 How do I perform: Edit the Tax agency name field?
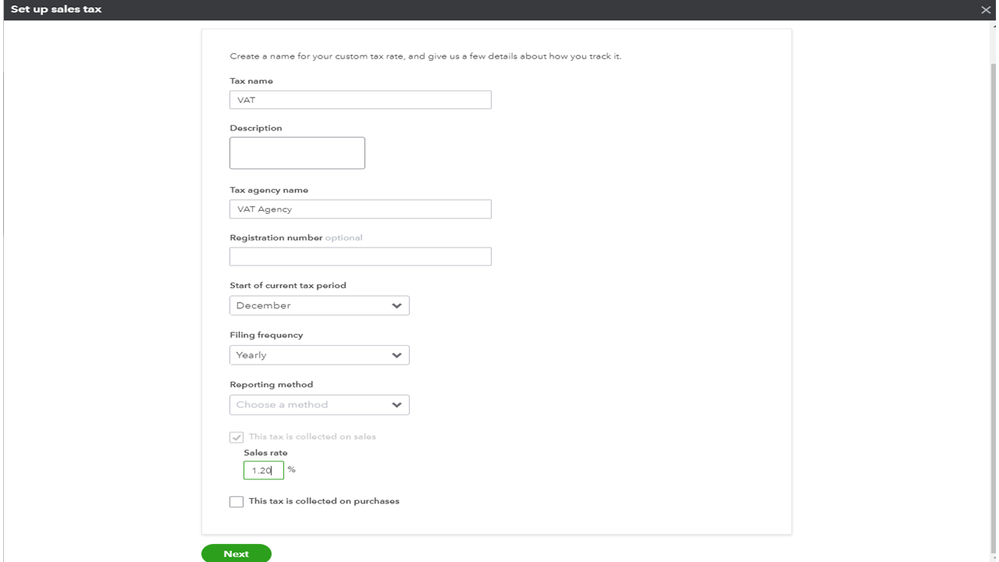(360, 209)
